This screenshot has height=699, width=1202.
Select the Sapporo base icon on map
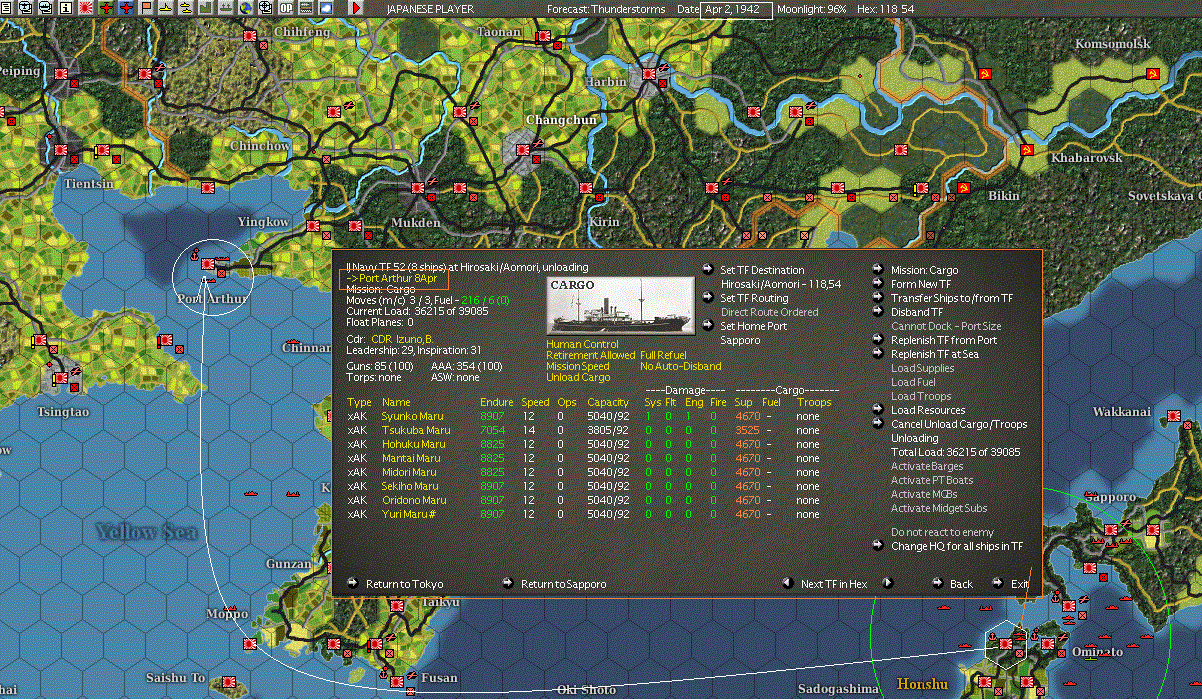(x=1111, y=529)
